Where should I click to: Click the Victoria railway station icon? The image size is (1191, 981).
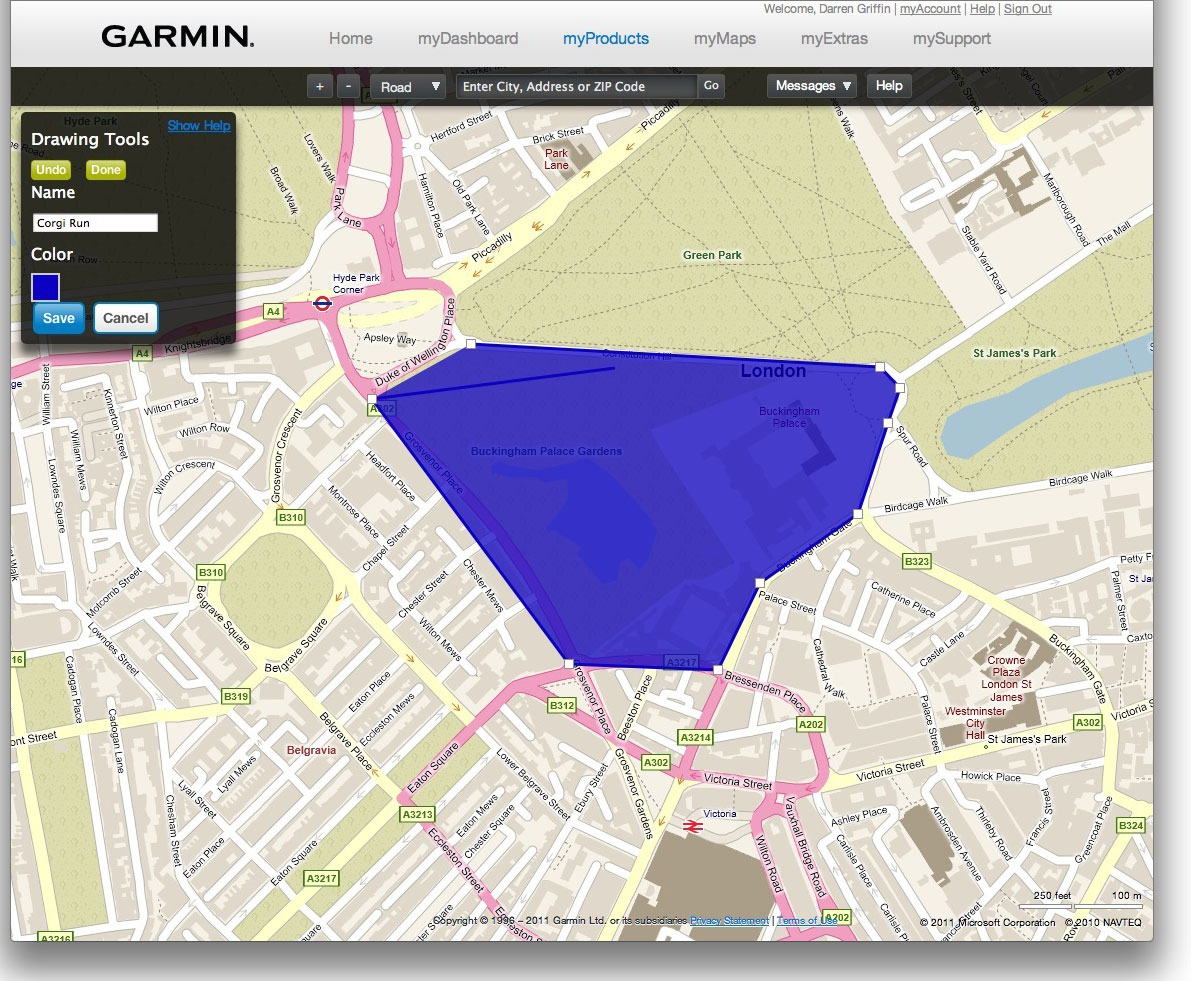tap(692, 826)
